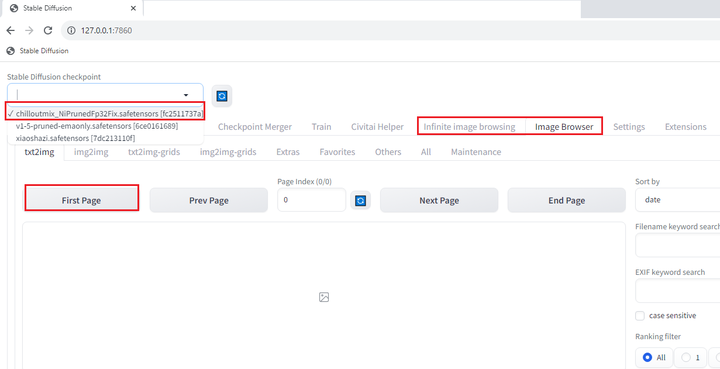
Task: Switch to the Image Browser tab
Action: 564,127
